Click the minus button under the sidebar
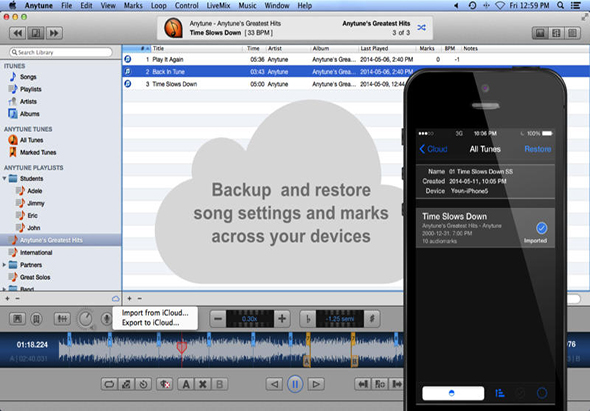This screenshot has width=590, height=411. coord(17,298)
